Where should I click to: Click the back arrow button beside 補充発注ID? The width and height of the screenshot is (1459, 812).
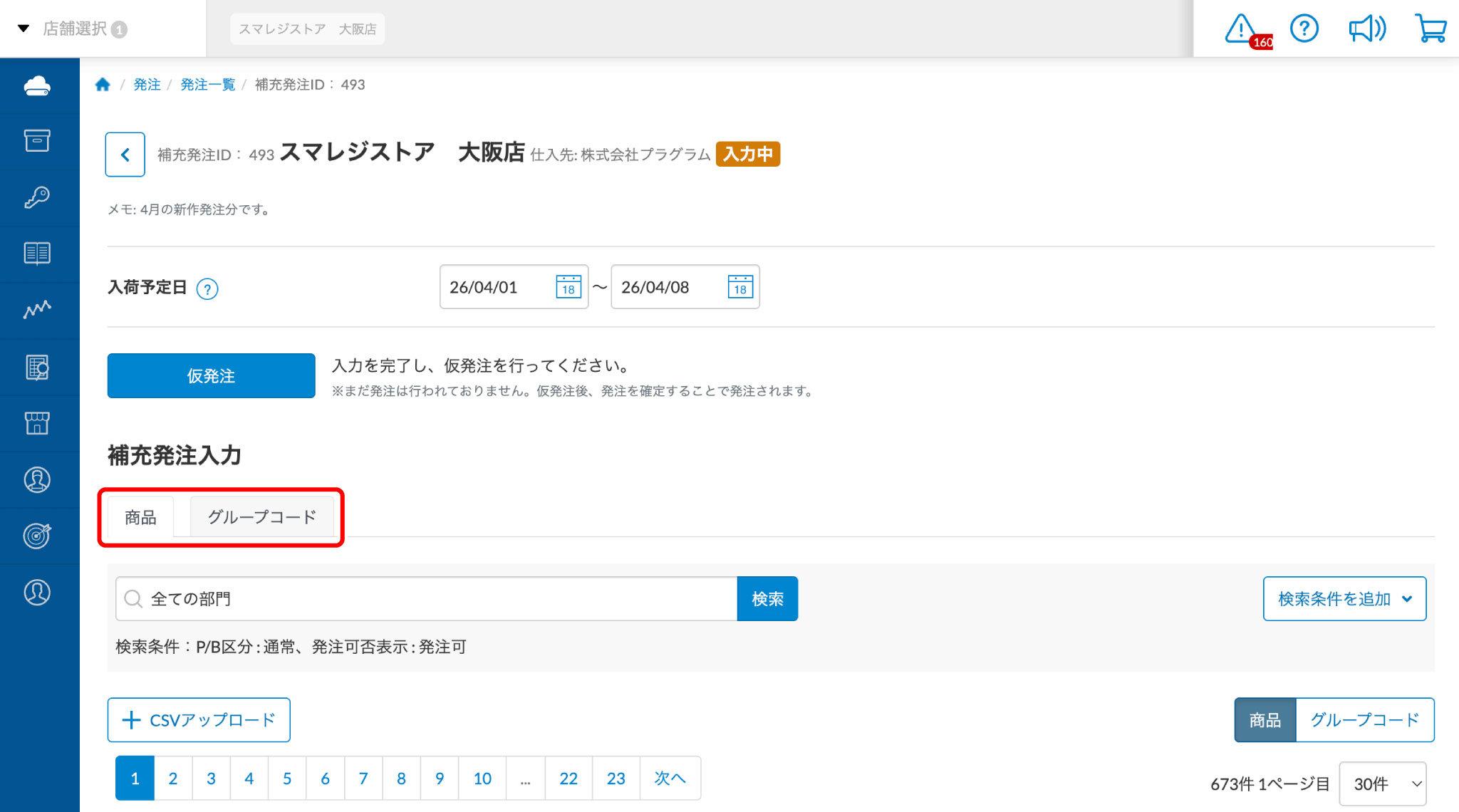[125, 155]
